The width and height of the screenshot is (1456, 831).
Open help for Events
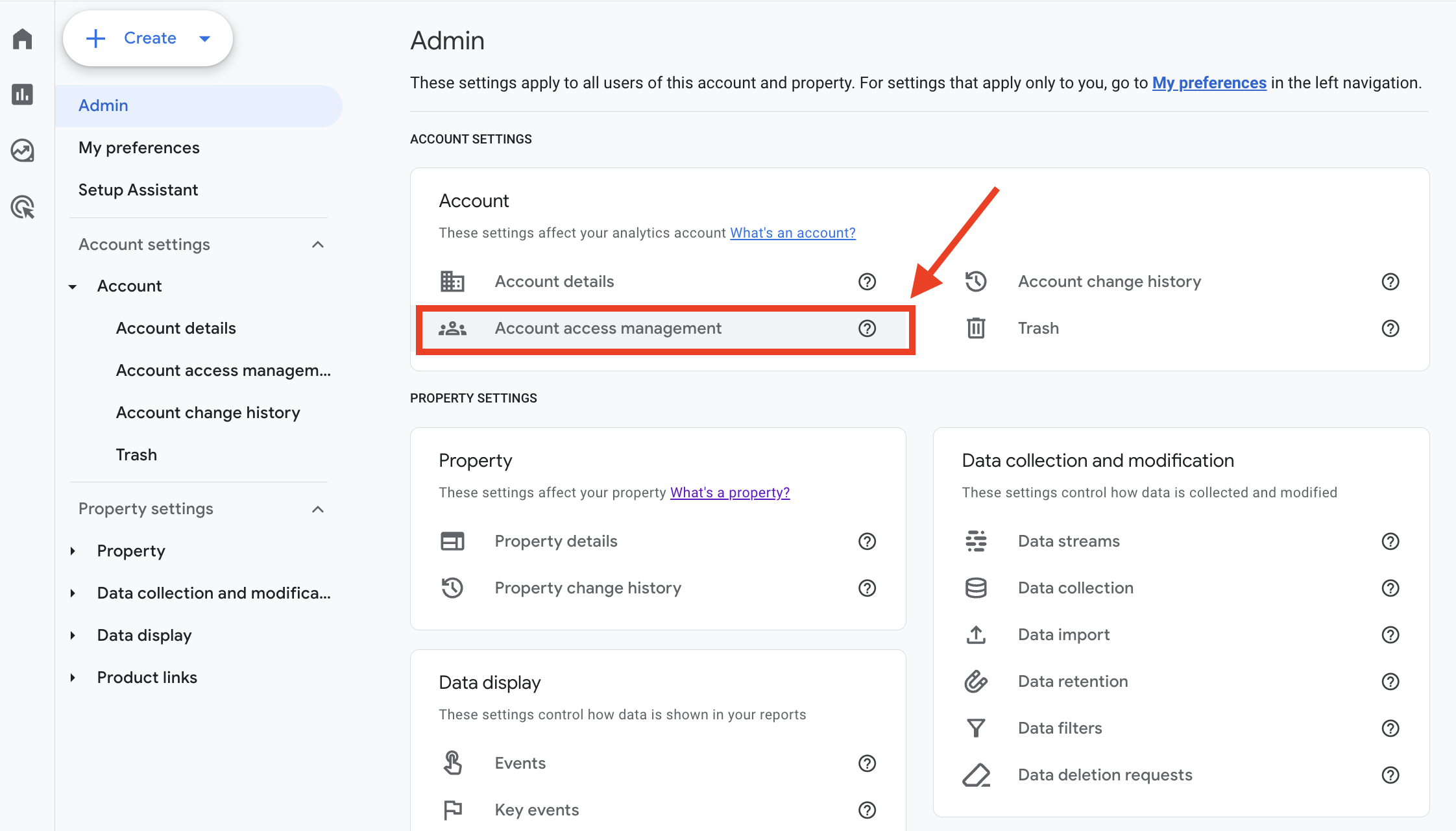[x=867, y=763]
